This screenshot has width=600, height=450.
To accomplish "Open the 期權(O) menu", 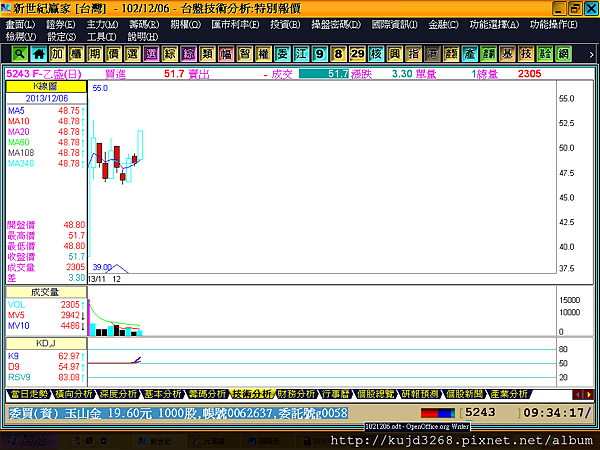I will coord(185,24).
